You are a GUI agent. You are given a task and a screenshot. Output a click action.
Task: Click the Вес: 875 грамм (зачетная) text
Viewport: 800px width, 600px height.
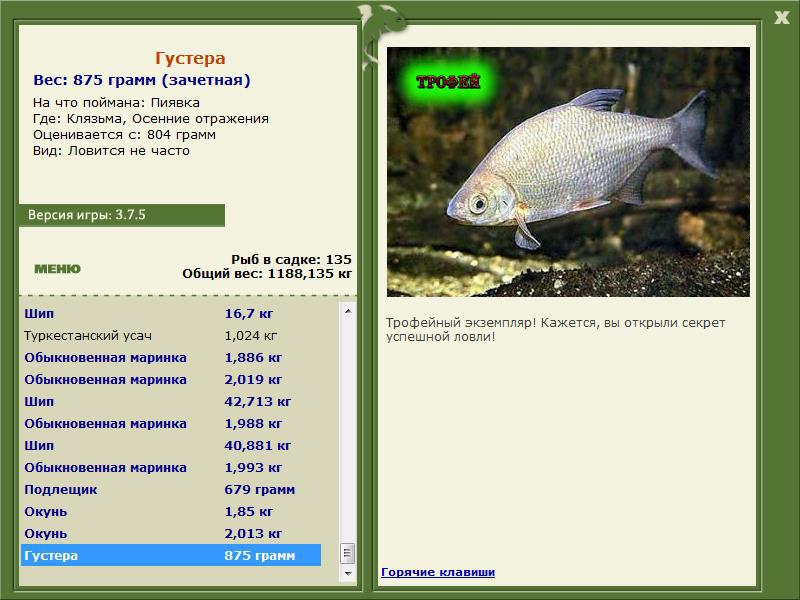[142, 80]
